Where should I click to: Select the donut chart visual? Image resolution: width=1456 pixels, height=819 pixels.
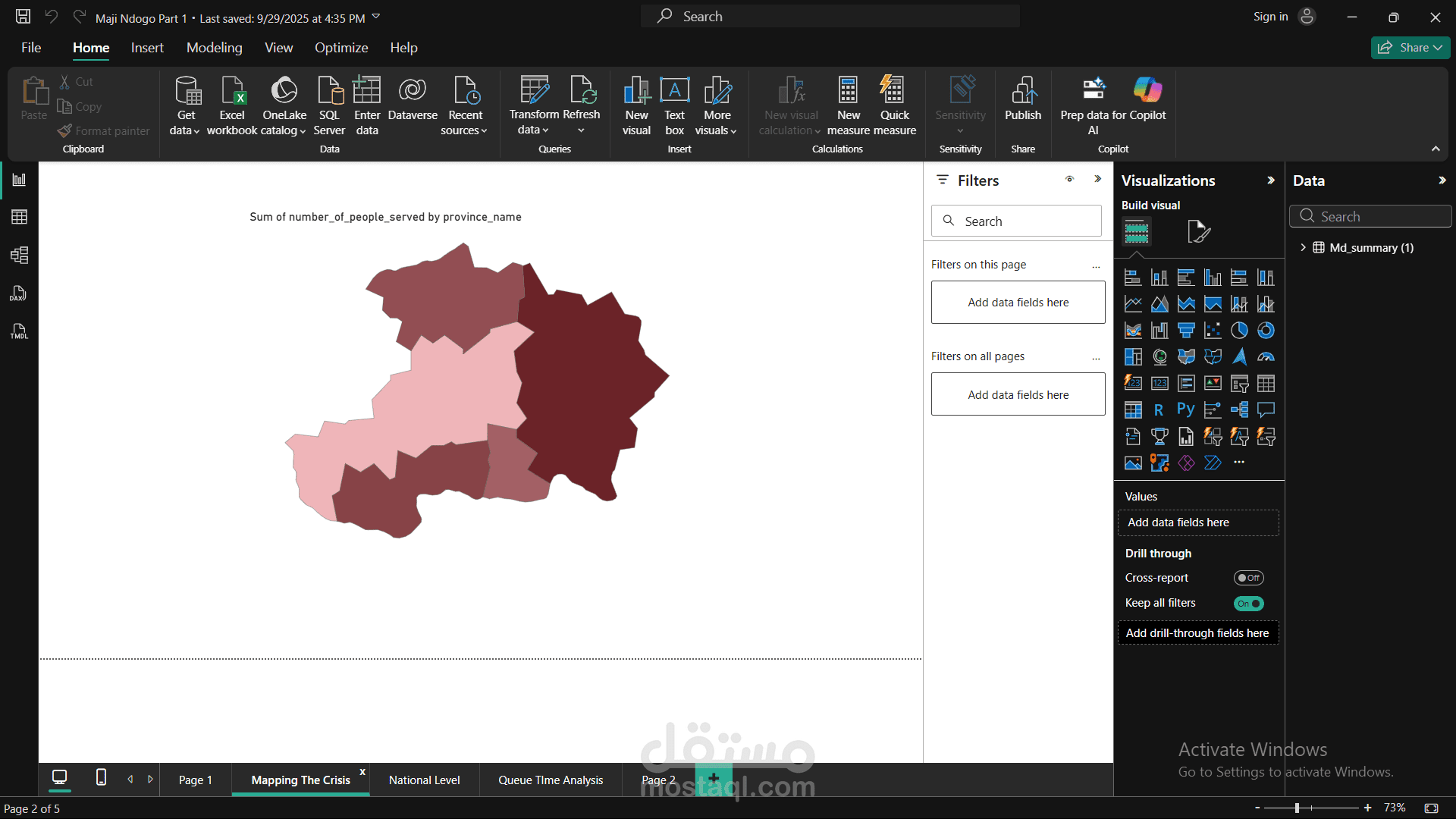click(x=1266, y=331)
